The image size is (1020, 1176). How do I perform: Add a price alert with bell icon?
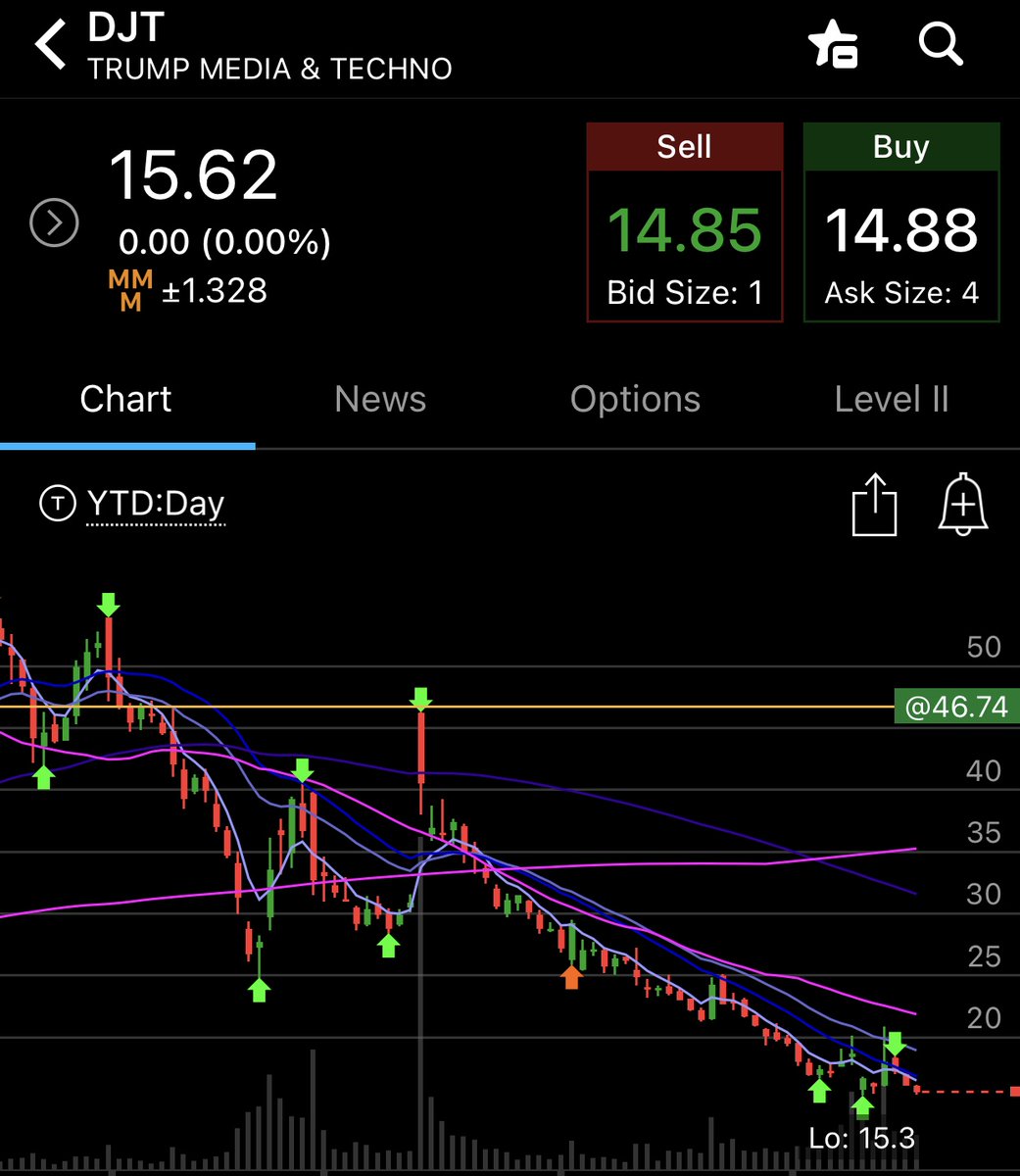[963, 505]
